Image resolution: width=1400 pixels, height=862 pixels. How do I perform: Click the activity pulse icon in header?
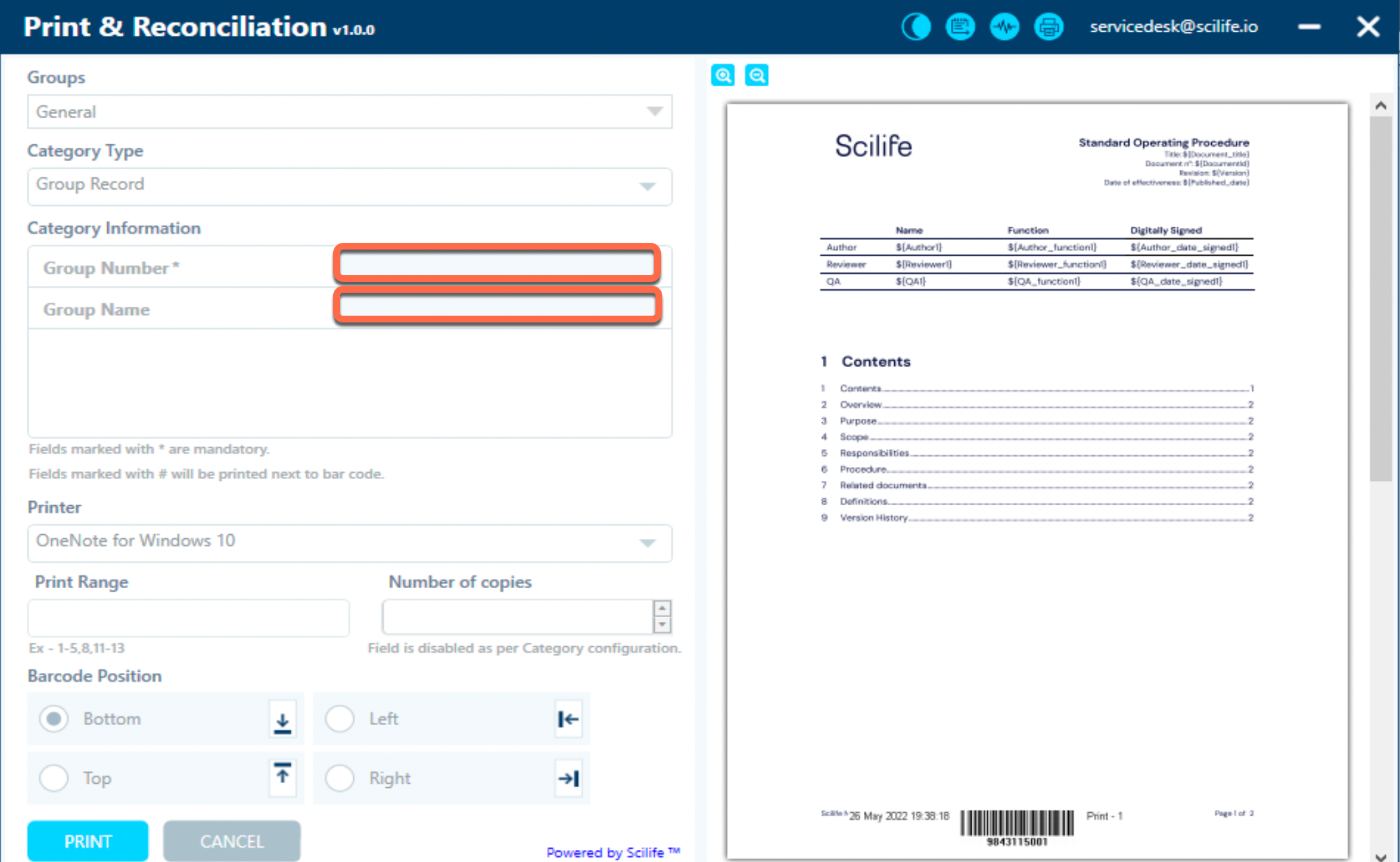tap(1004, 27)
